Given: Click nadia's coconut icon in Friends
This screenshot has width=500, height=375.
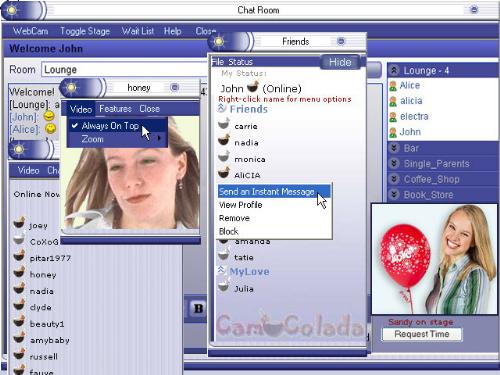Looking at the screenshot, I should pos(224,140).
